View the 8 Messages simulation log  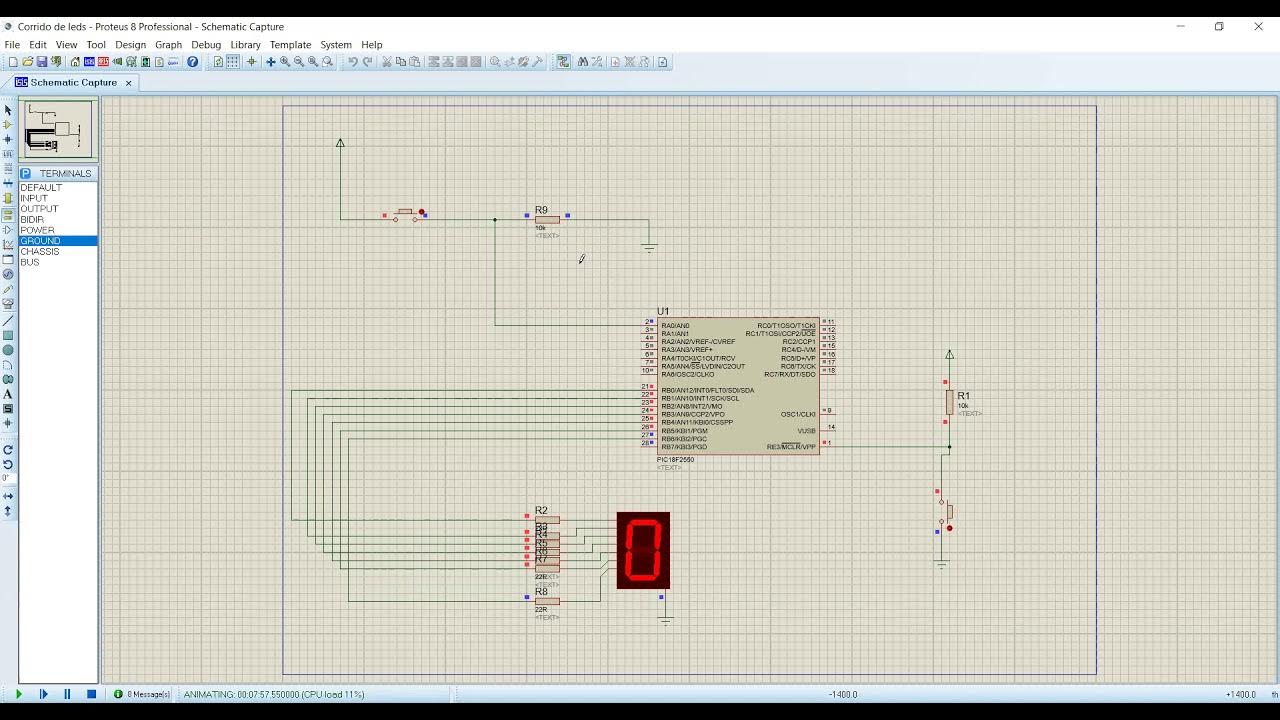coord(142,694)
